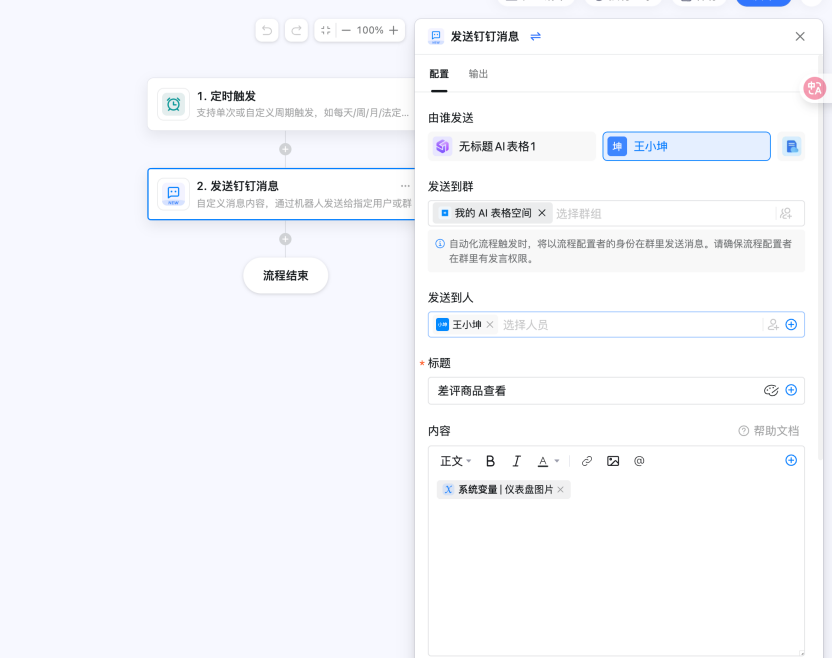Click the @ mention icon
Viewport: 832px width, 658px height.
pyautogui.click(x=639, y=461)
